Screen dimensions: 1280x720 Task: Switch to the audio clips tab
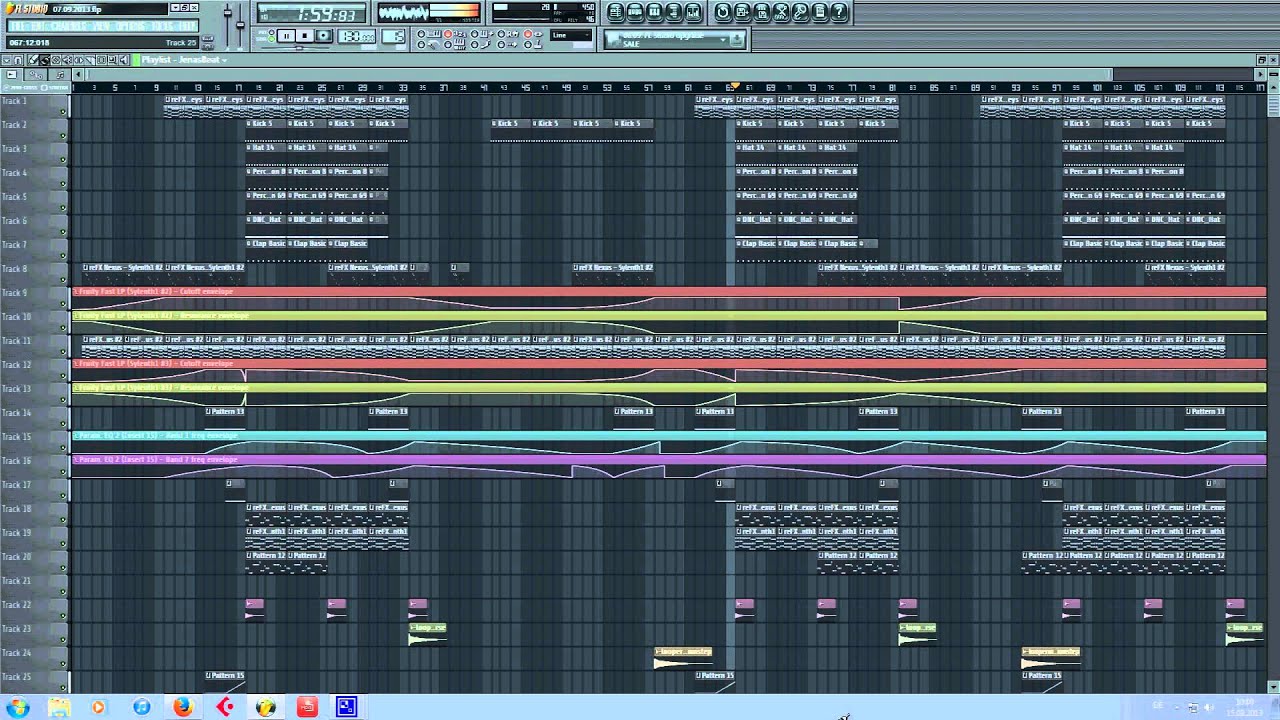pos(12,75)
